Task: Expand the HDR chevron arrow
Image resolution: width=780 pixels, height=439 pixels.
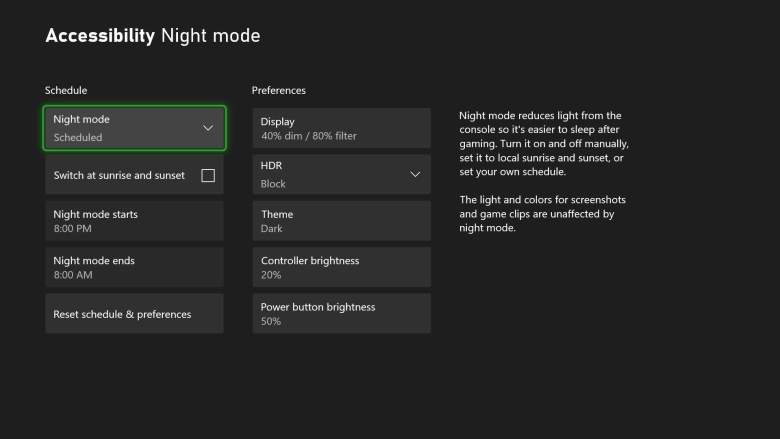Action: point(415,175)
